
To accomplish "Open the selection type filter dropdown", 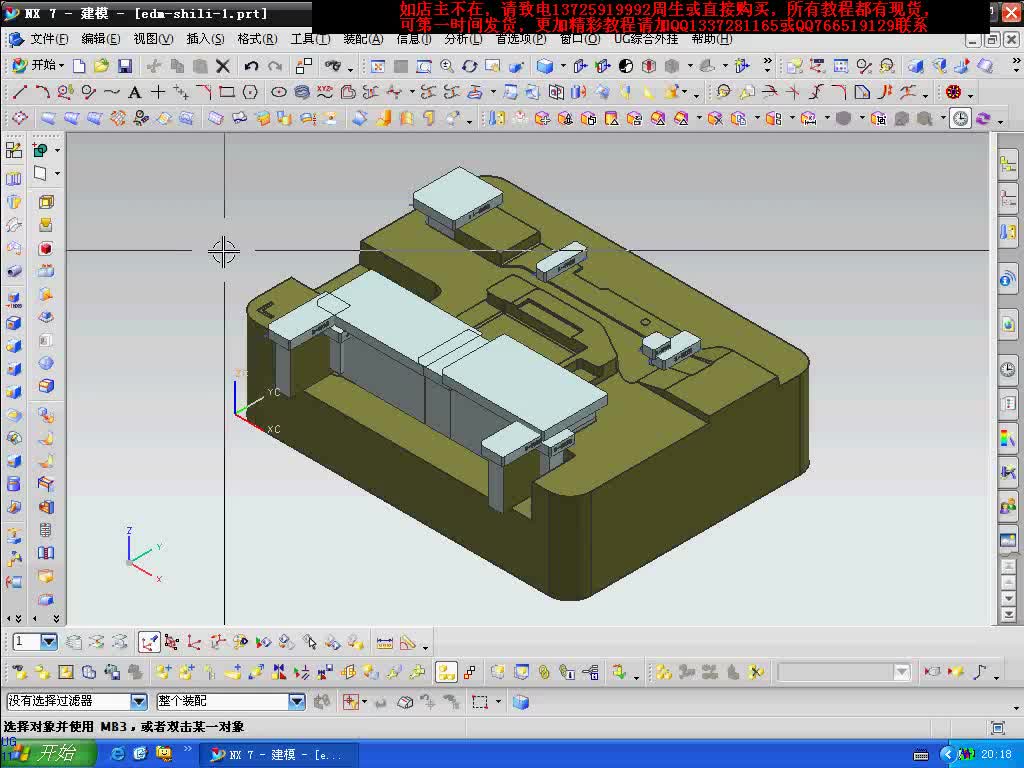I will tap(138, 702).
